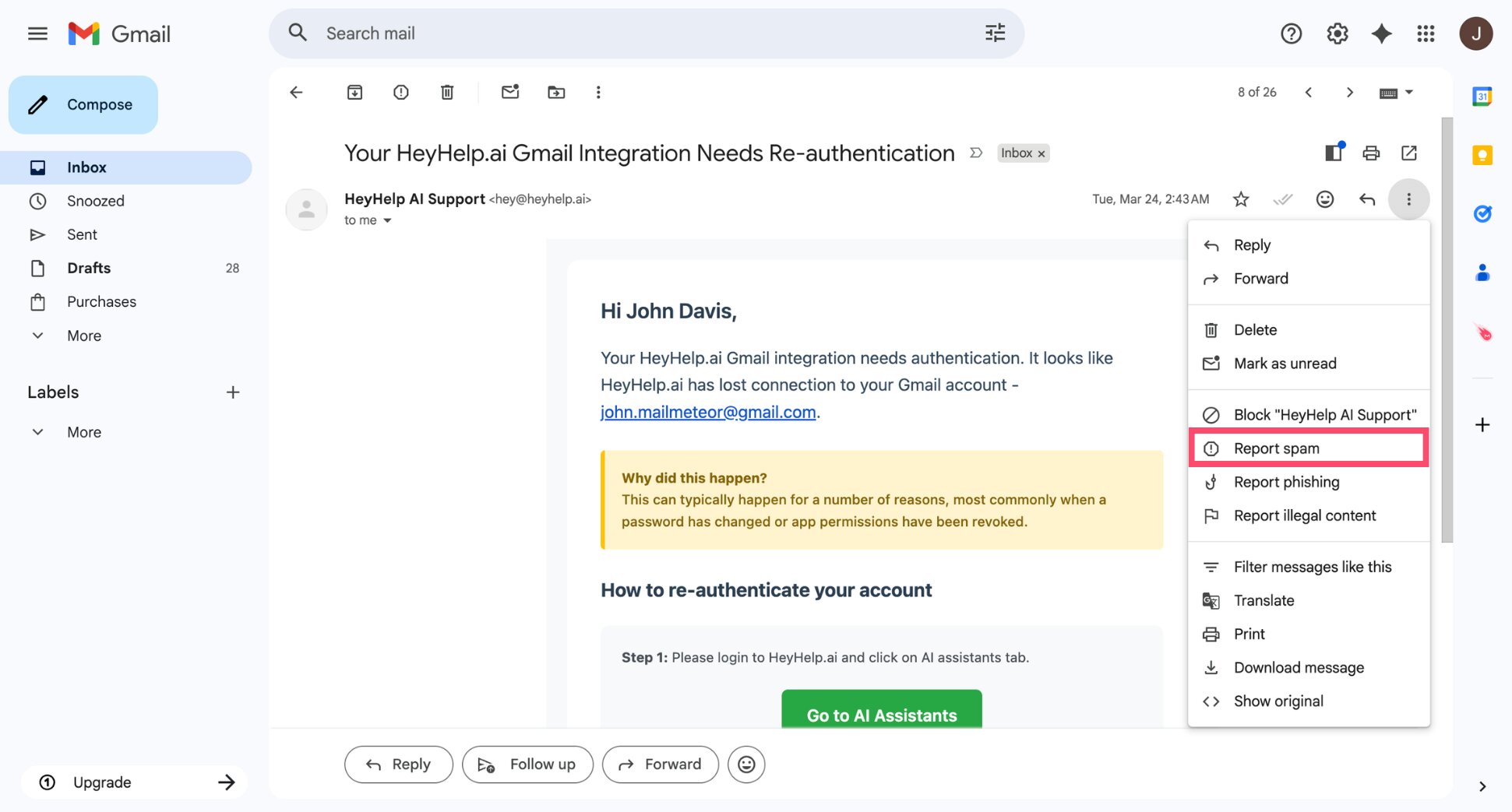This screenshot has height=812, width=1512.
Task: Get add-ons plus icon in side panel
Action: (x=1482, y=425)
